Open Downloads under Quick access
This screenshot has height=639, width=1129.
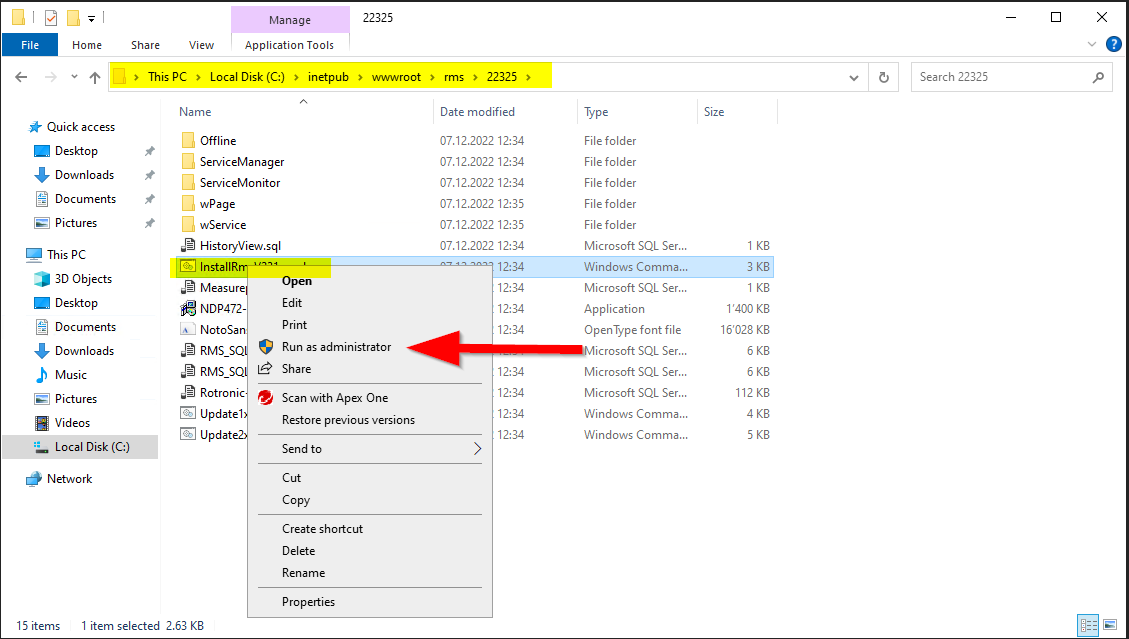[x=84, y=175]
